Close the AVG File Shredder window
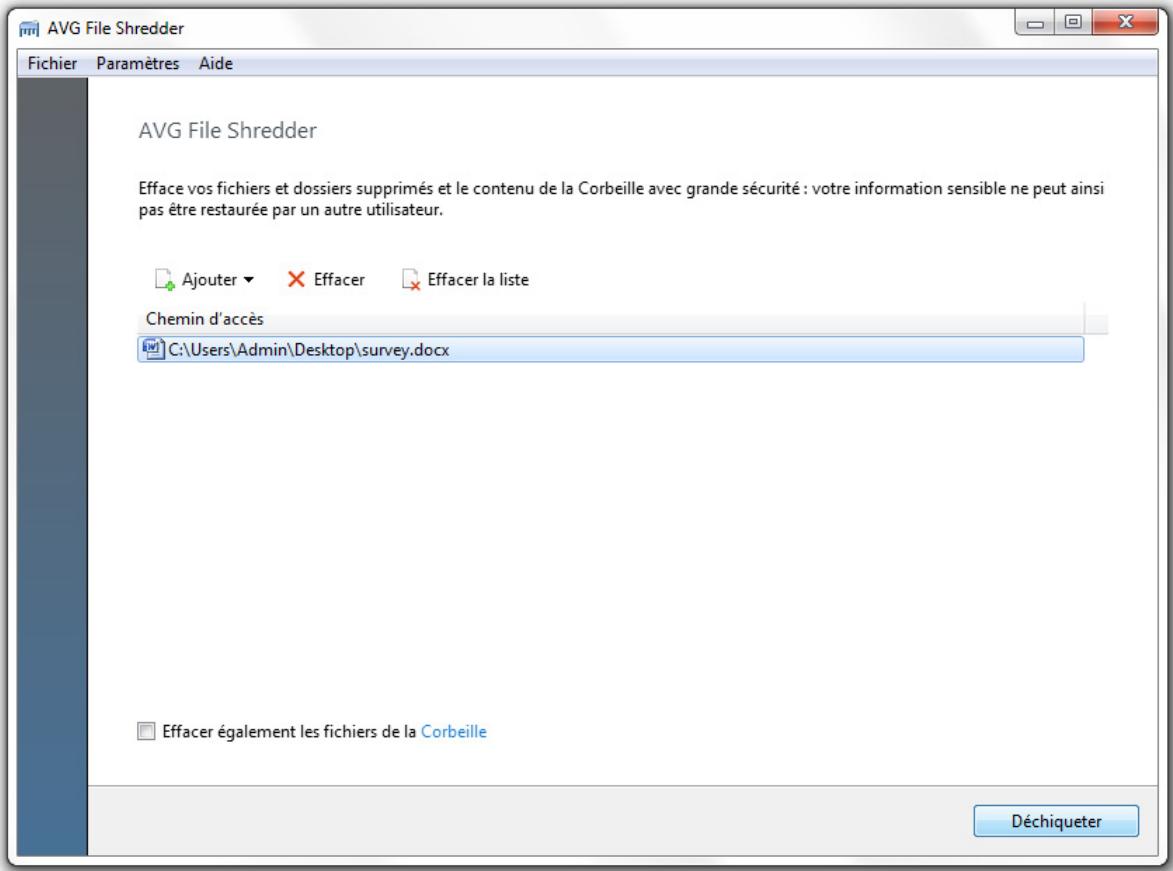This screenshot has width=1173, height=871. 1125,22
